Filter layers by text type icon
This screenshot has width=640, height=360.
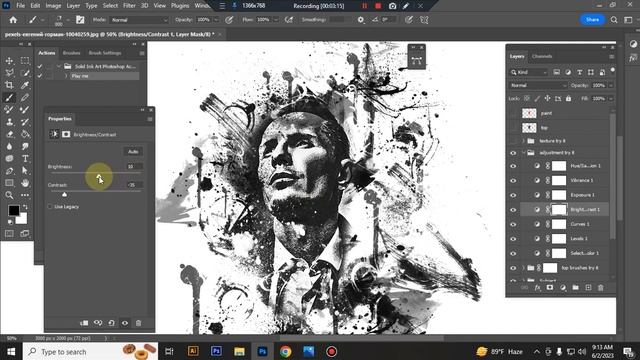click(579, 72)
